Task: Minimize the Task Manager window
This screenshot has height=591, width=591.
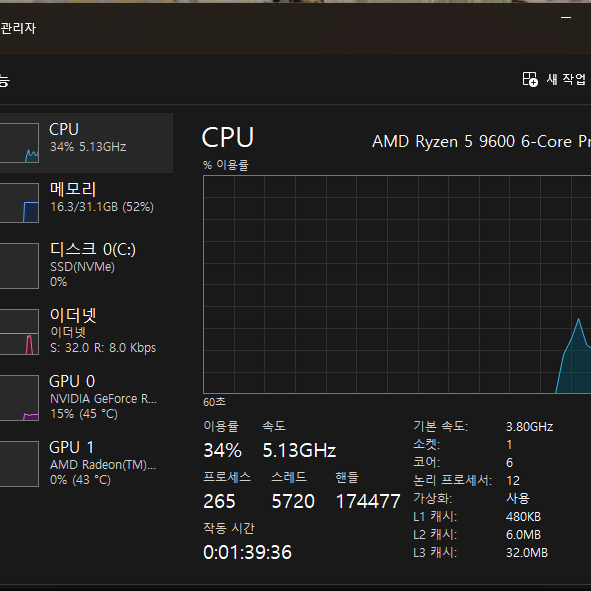Action: pyautogui.click(x=566, y=17)
